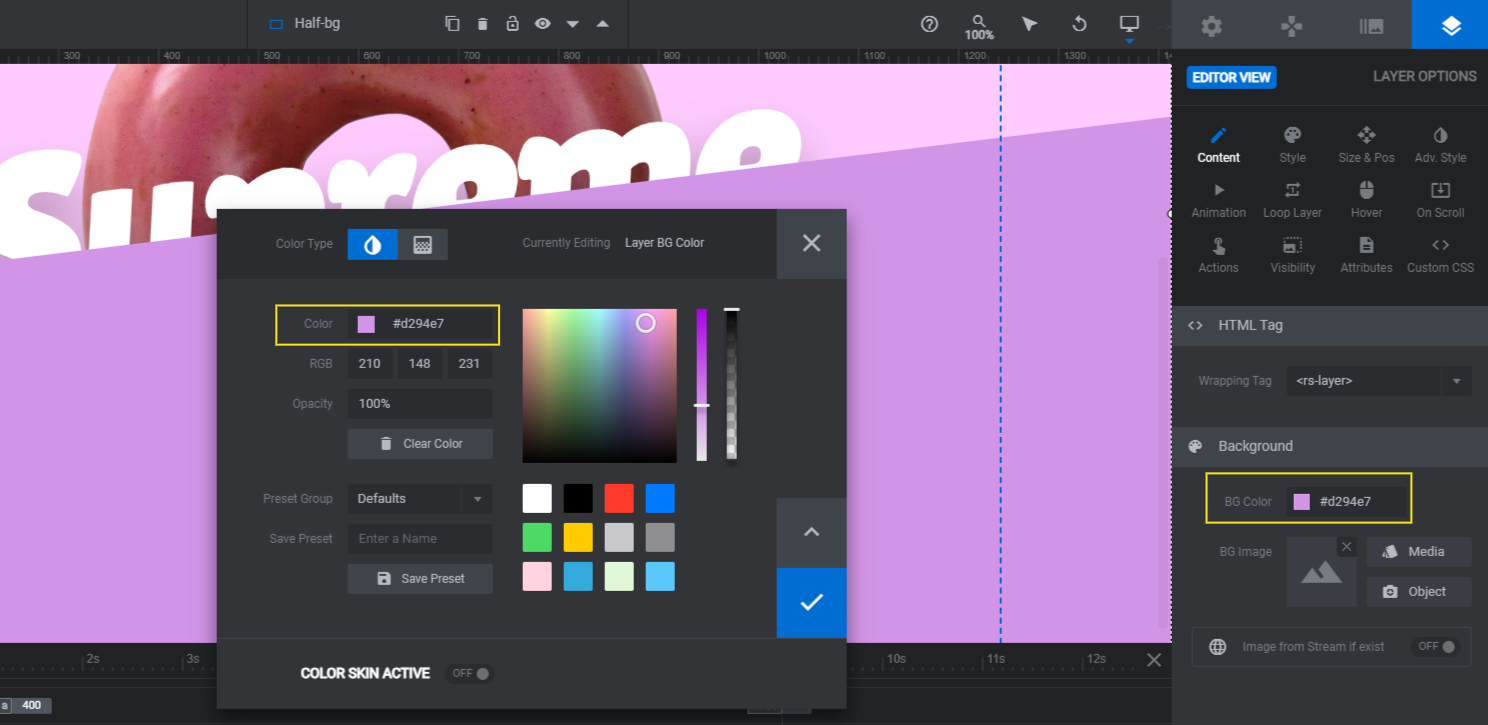Collapse the Background section header
This screenshot has width=1488, height=725.
pyautogui.click(x=1330, y=446)
